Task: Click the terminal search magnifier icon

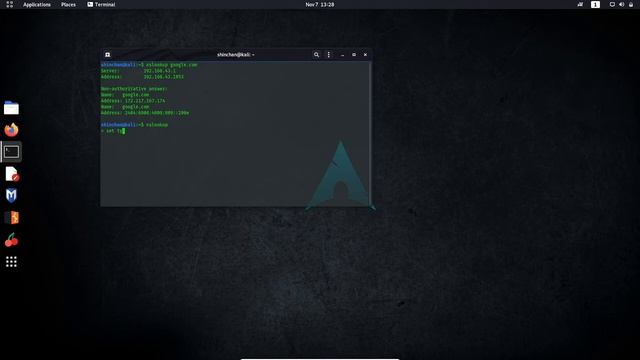Action: 316,55
